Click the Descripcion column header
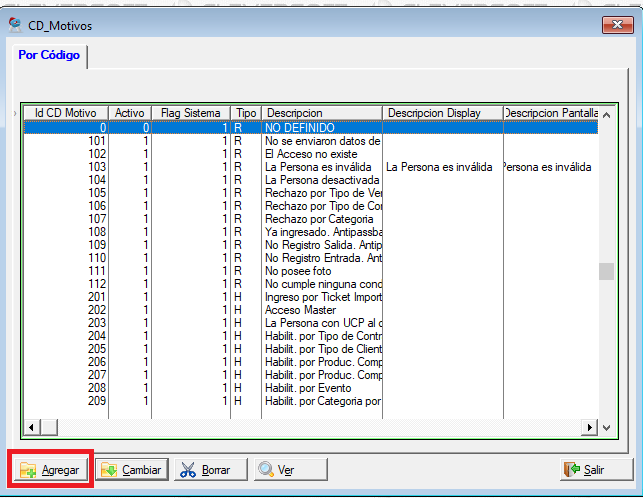Screen dimensions: 643x498 320,113
